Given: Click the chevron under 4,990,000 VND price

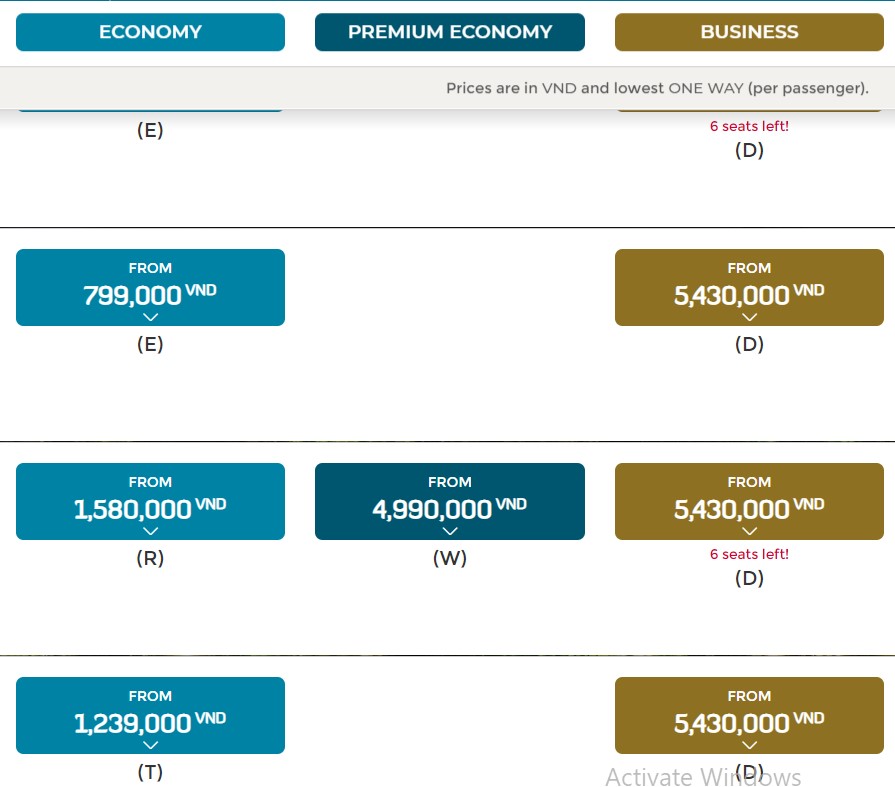Looking at the screenshot, I should [449, 531].
